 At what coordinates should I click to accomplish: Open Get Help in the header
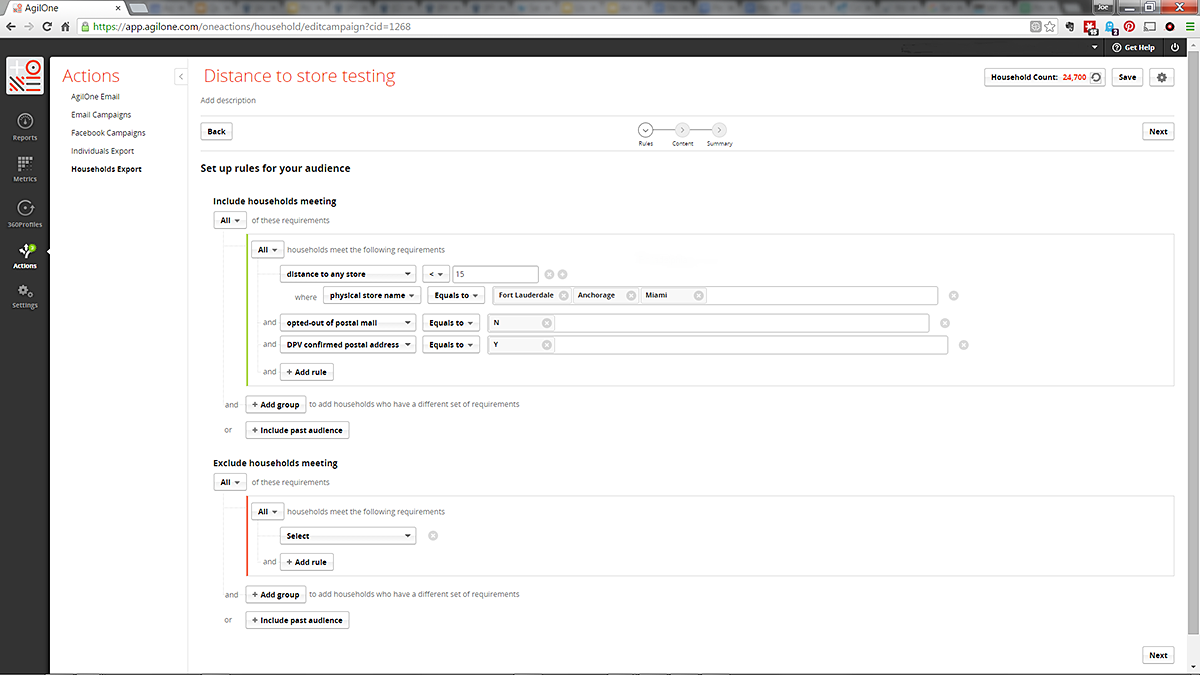(x=1133, y=47)
